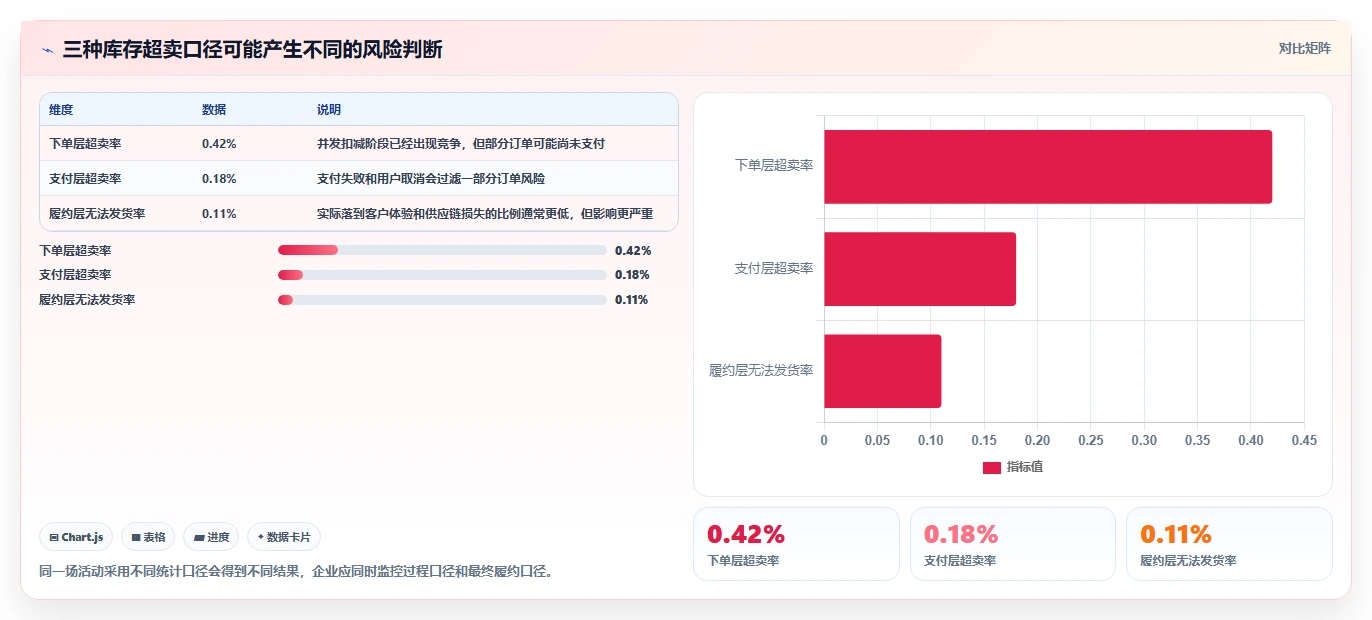Click the footer note starting 同一场活动
The height and width of the screenshot is (620, 1372).
(296, 573)
